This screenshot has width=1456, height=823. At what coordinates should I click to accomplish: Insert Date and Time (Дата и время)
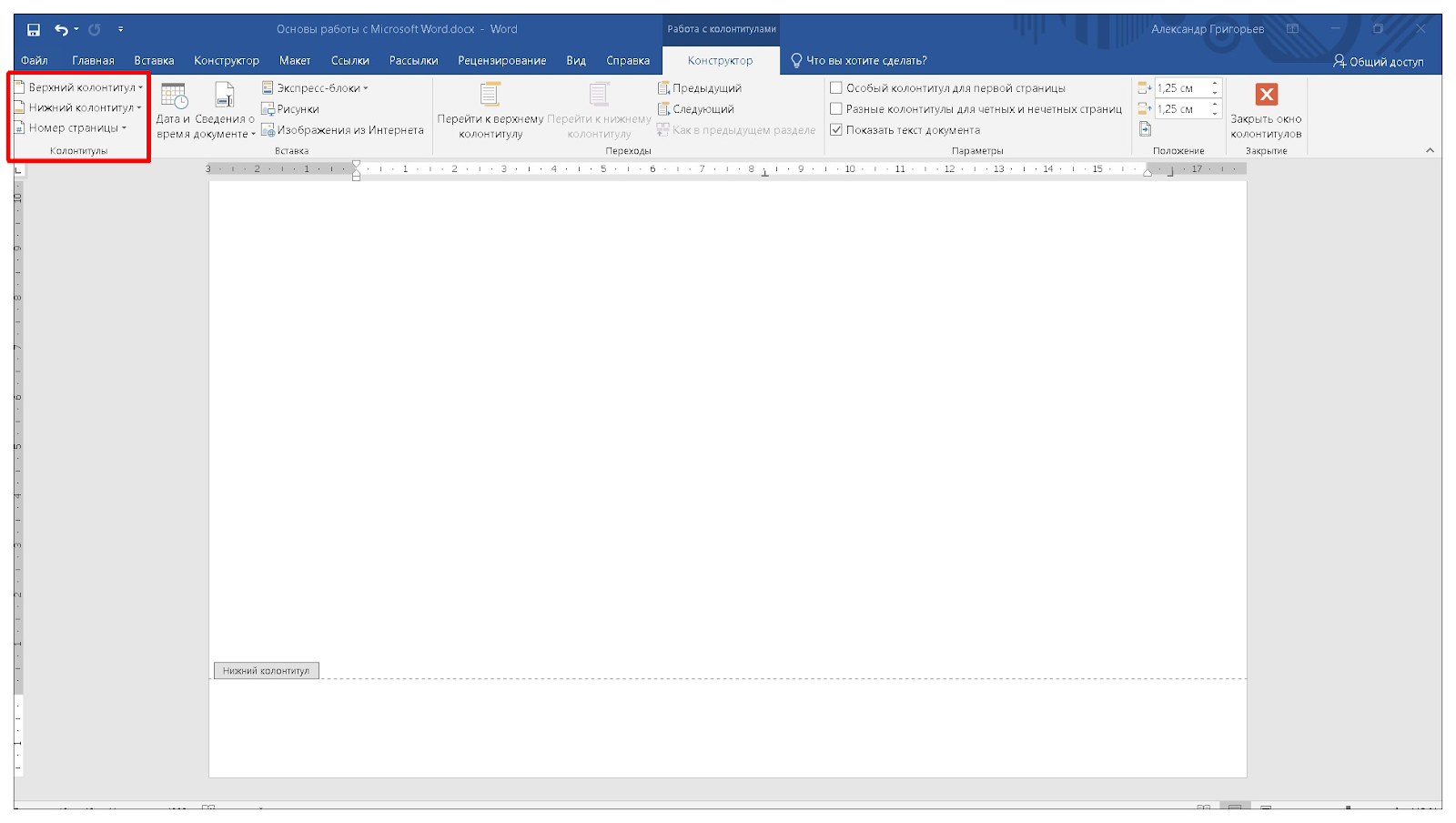173,110
